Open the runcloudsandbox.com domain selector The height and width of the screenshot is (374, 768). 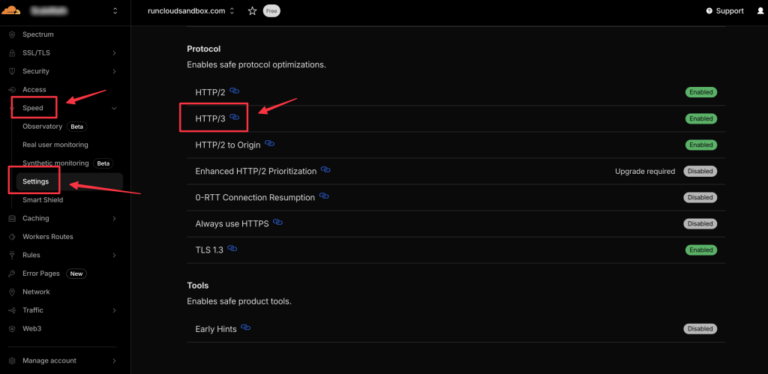191,11
